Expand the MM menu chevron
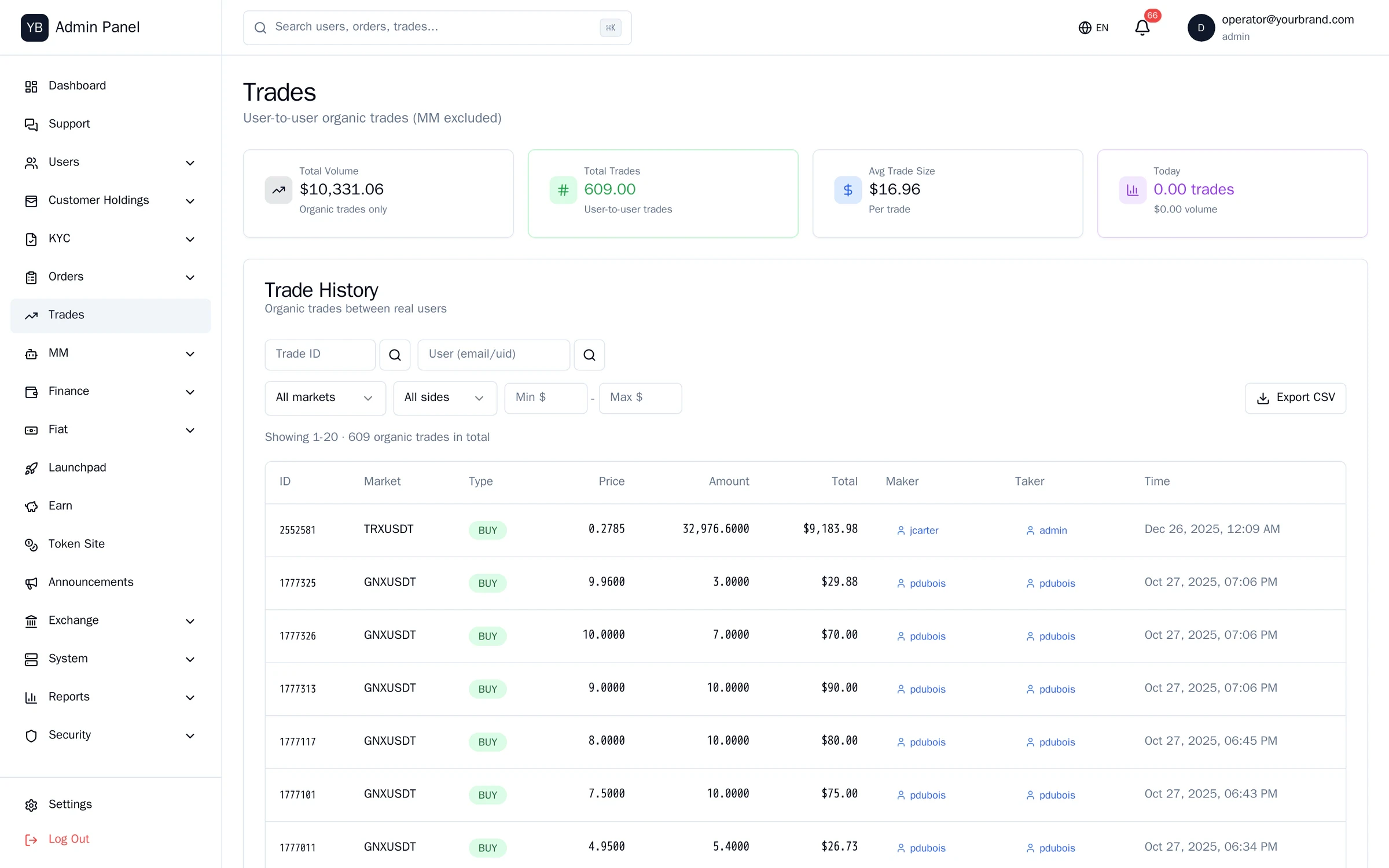1389x868 pixels. click(190, 354)
